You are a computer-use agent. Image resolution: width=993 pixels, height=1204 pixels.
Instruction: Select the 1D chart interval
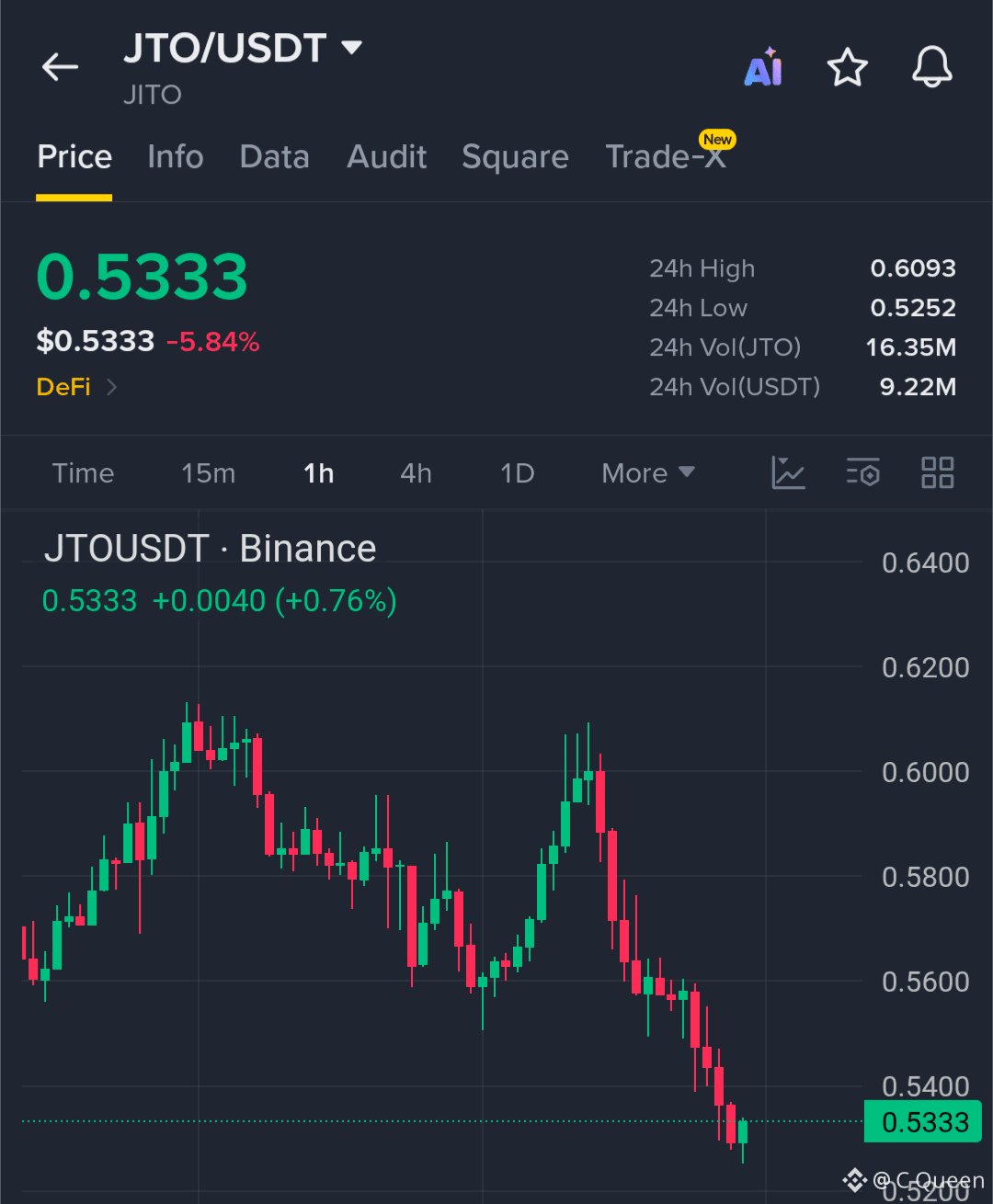click(518, 473)
